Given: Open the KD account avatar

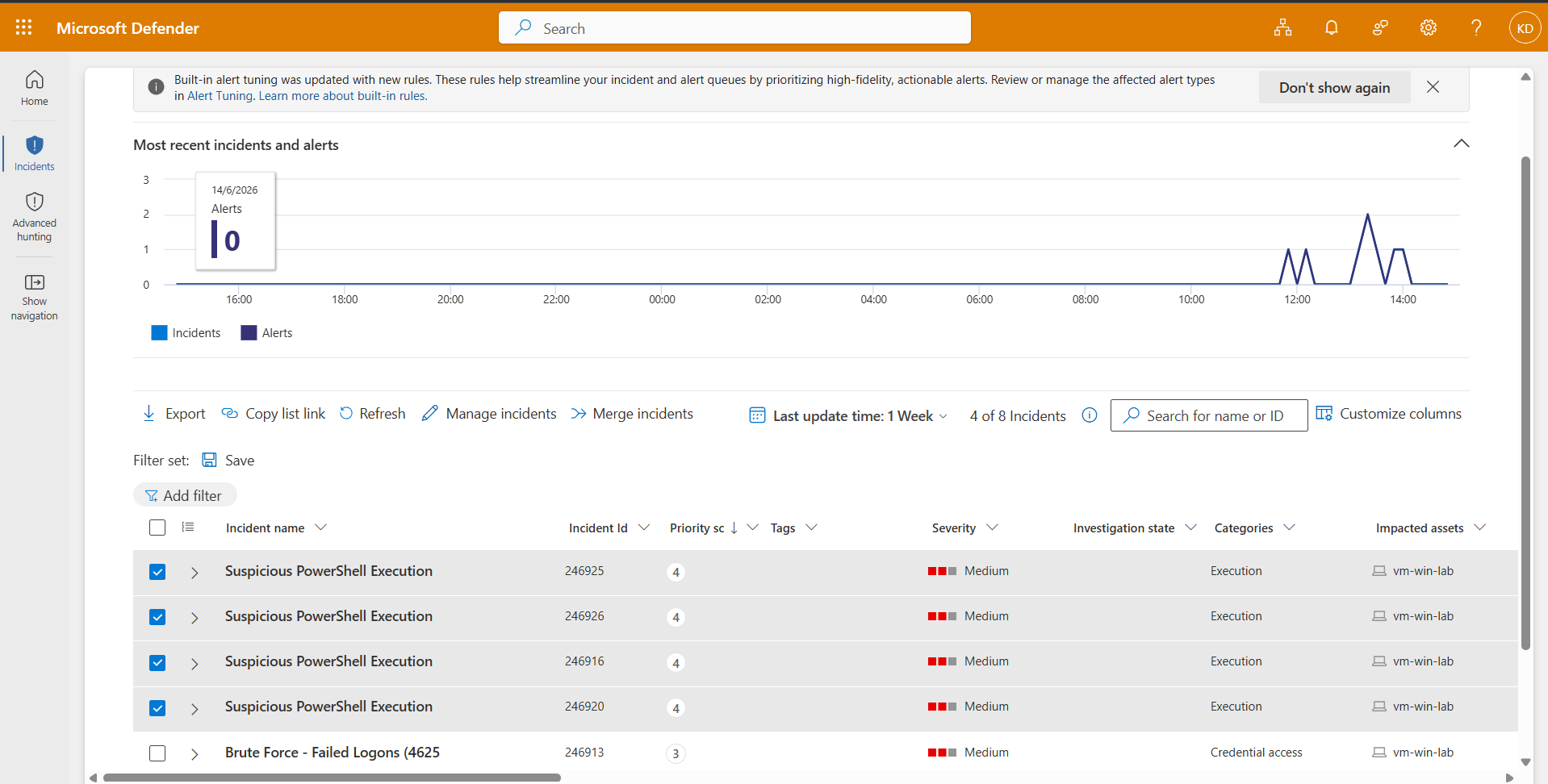Looking at the screenshot, I should tap(1525, 28).
